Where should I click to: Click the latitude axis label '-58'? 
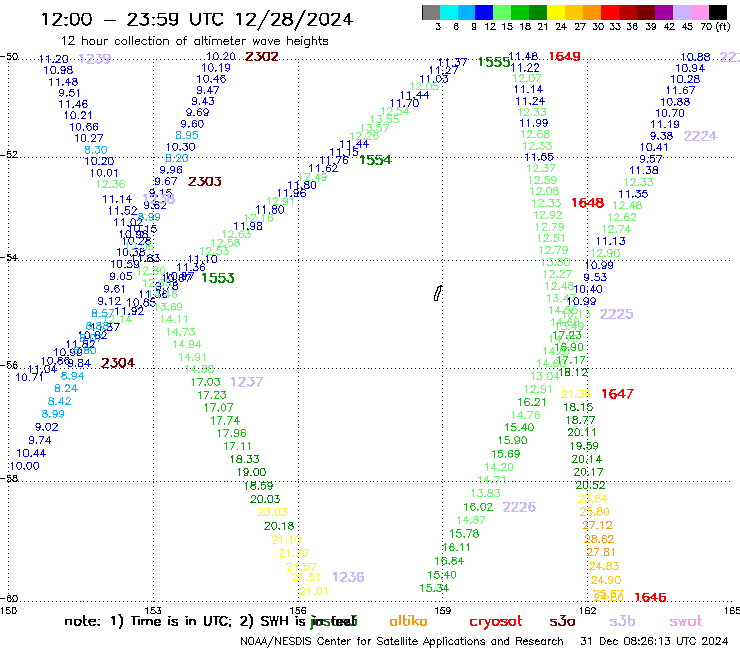coord(9,479)
